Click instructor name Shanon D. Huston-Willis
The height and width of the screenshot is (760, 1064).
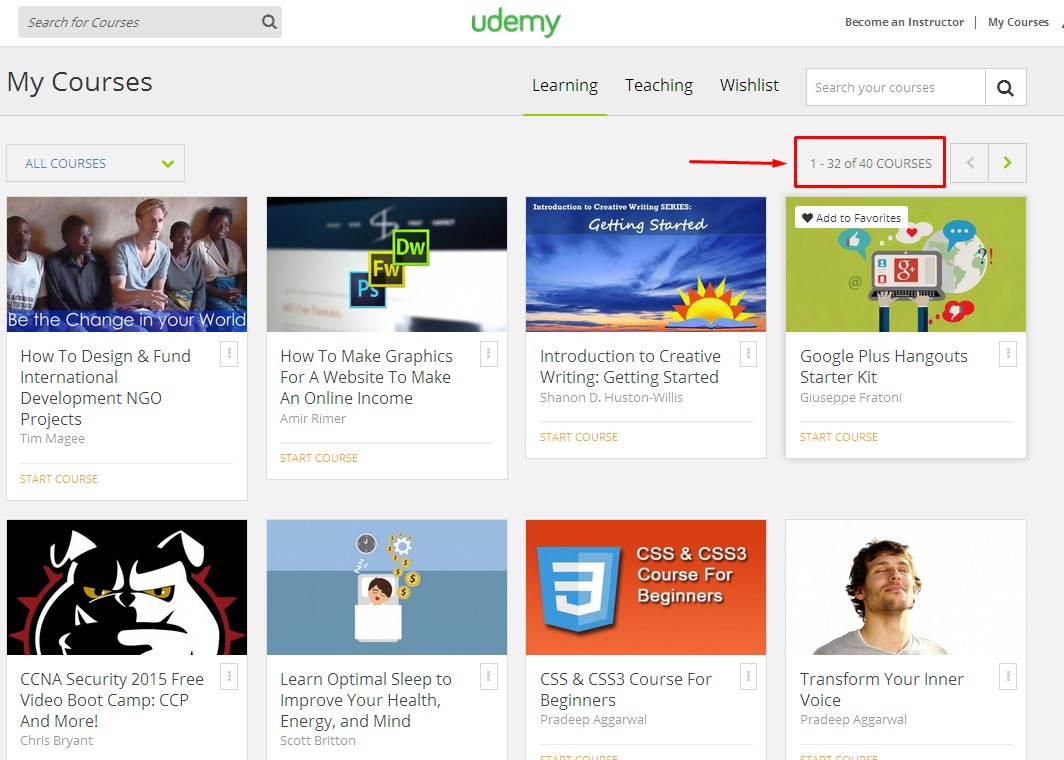pyautogui.click(x=611, y=398)
